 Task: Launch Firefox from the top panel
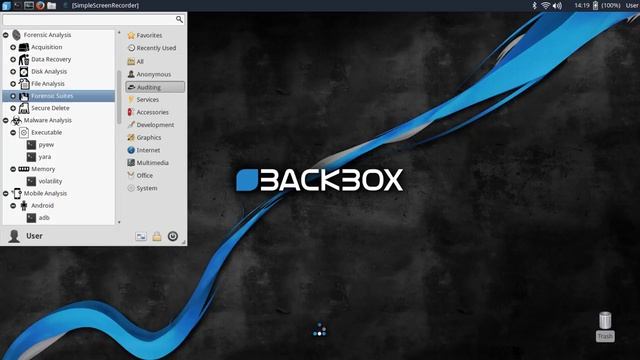(x=40, y=5)
